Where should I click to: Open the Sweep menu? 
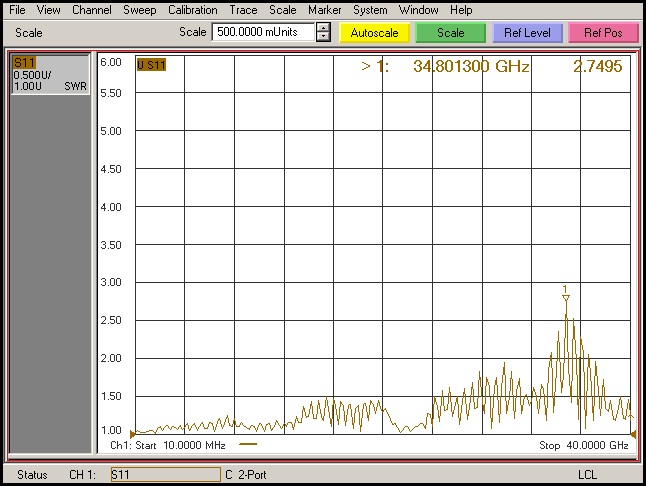[140, 10]
